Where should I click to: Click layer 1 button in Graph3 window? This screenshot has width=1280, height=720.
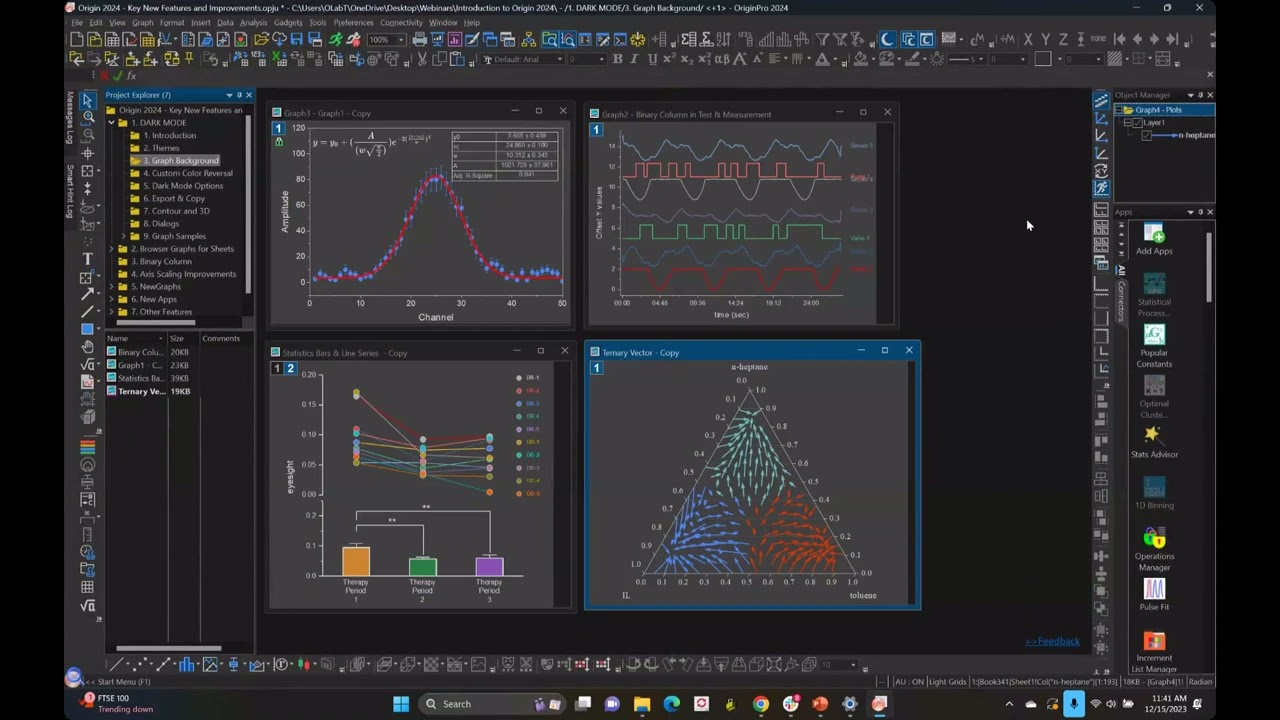tap(278, 129)
